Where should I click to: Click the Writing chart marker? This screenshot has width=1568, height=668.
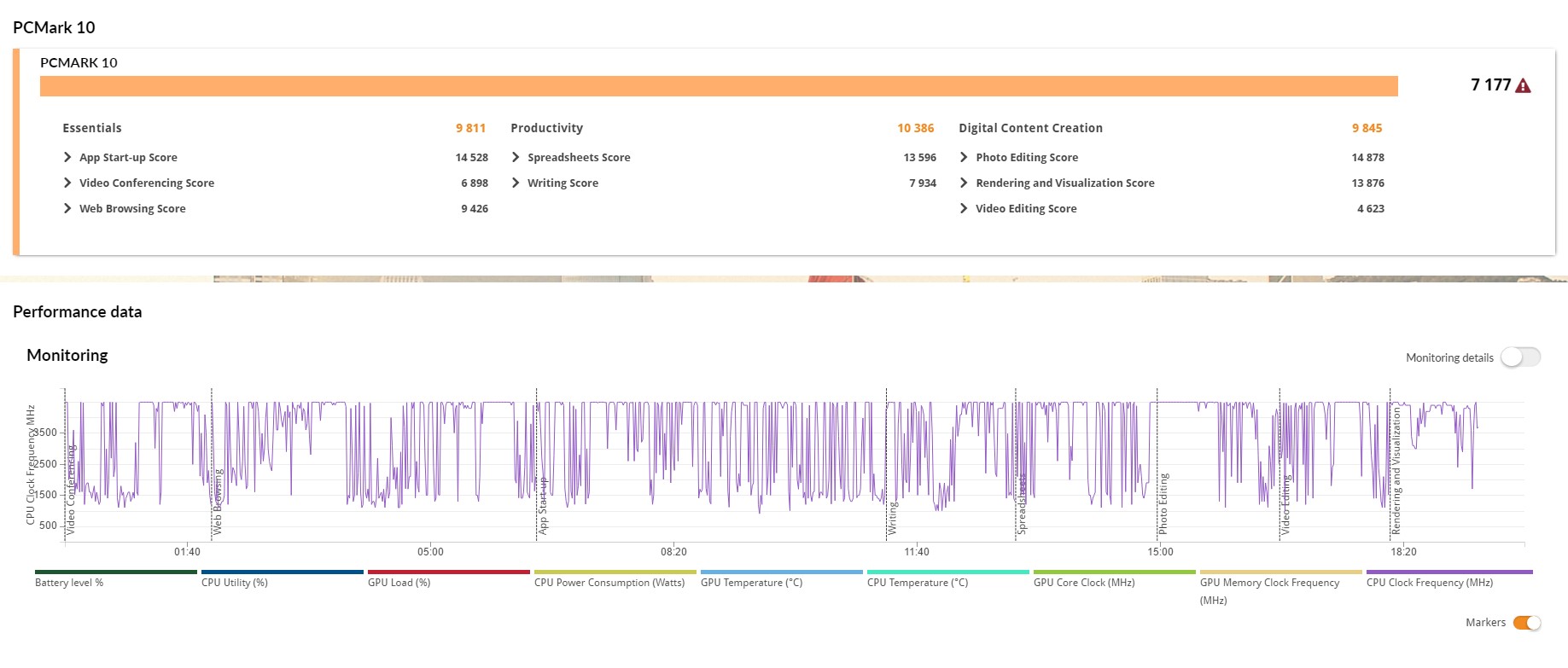(893, 518)
